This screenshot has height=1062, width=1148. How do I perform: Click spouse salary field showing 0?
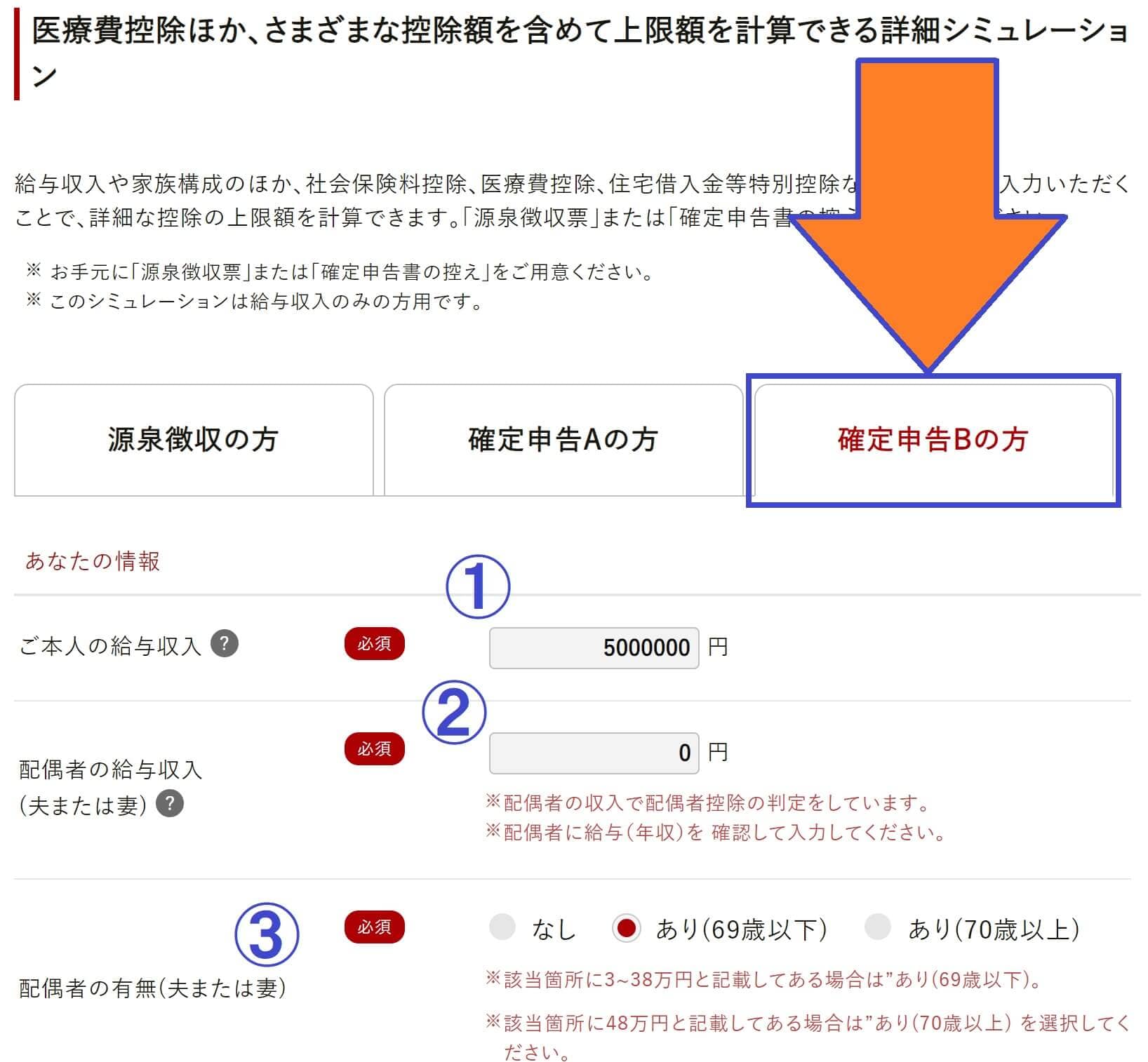tap(594, 753)
